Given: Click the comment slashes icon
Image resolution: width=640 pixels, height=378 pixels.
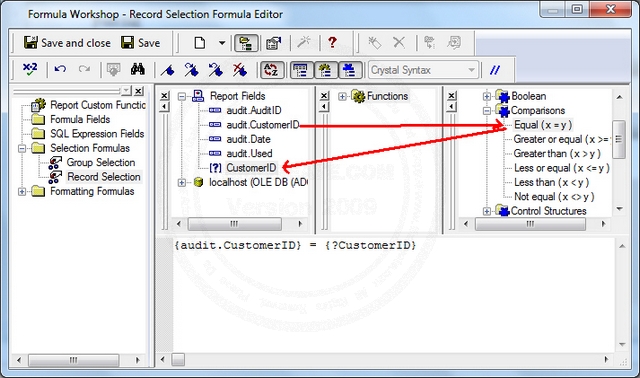Looking at the screenshot, I should tap(495, 70).
